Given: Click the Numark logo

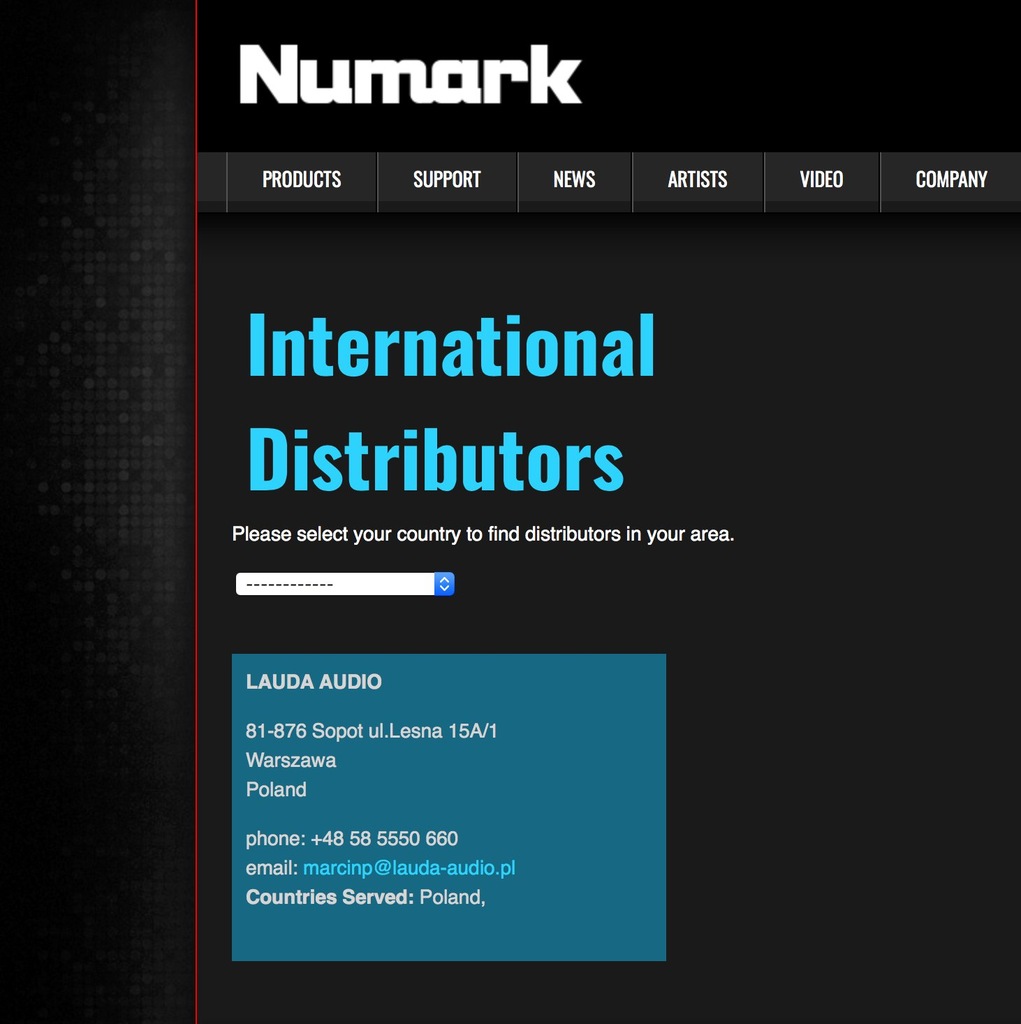Looking at the screenshot, I should 410,74.
